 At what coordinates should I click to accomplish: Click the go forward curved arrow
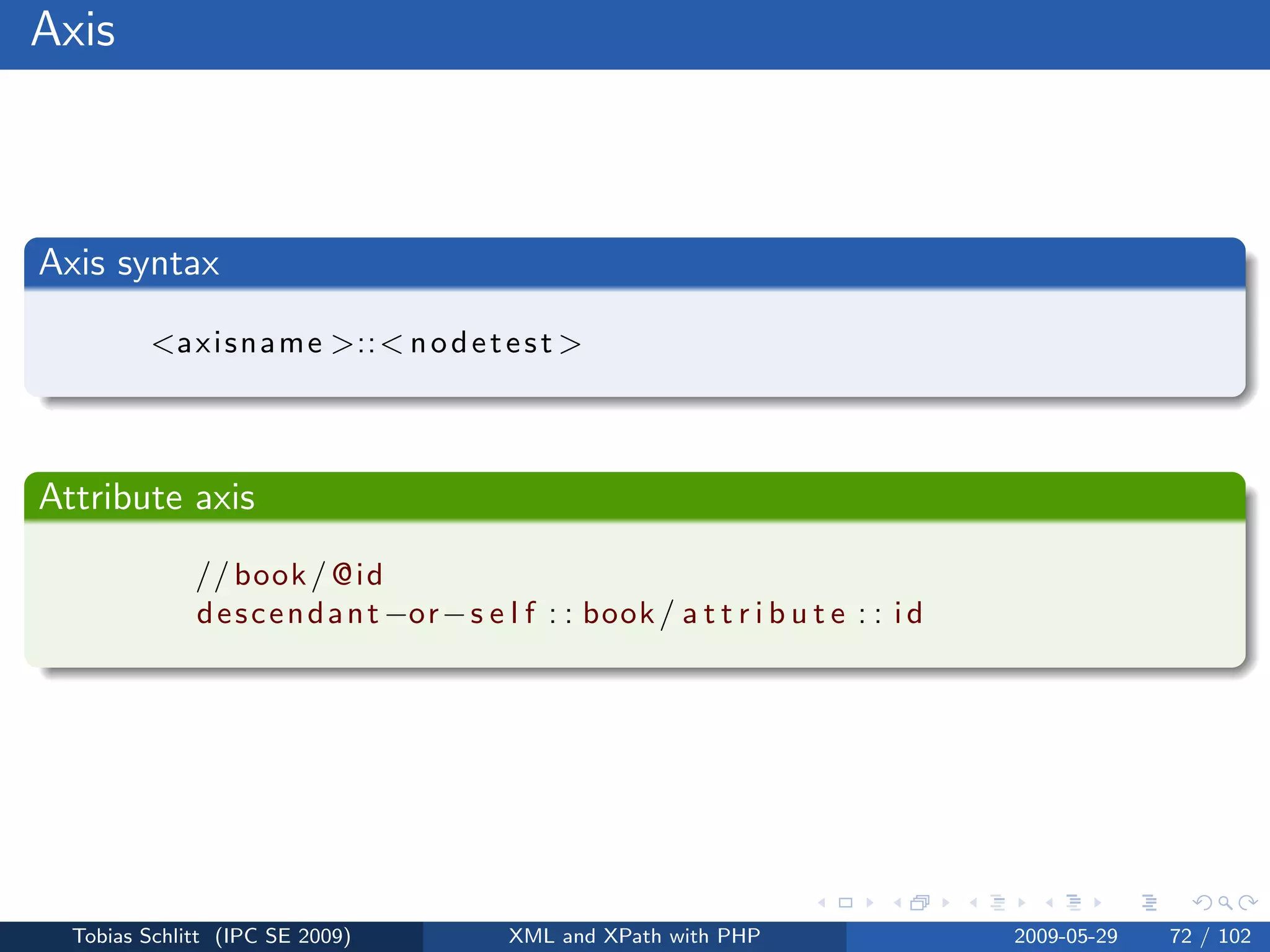pos(1248,903)
